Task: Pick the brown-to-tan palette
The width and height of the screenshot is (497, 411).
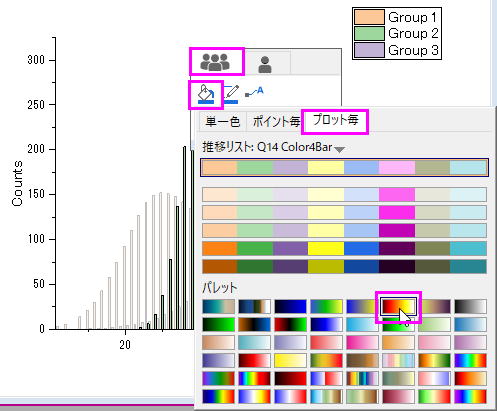Action: 362,360
